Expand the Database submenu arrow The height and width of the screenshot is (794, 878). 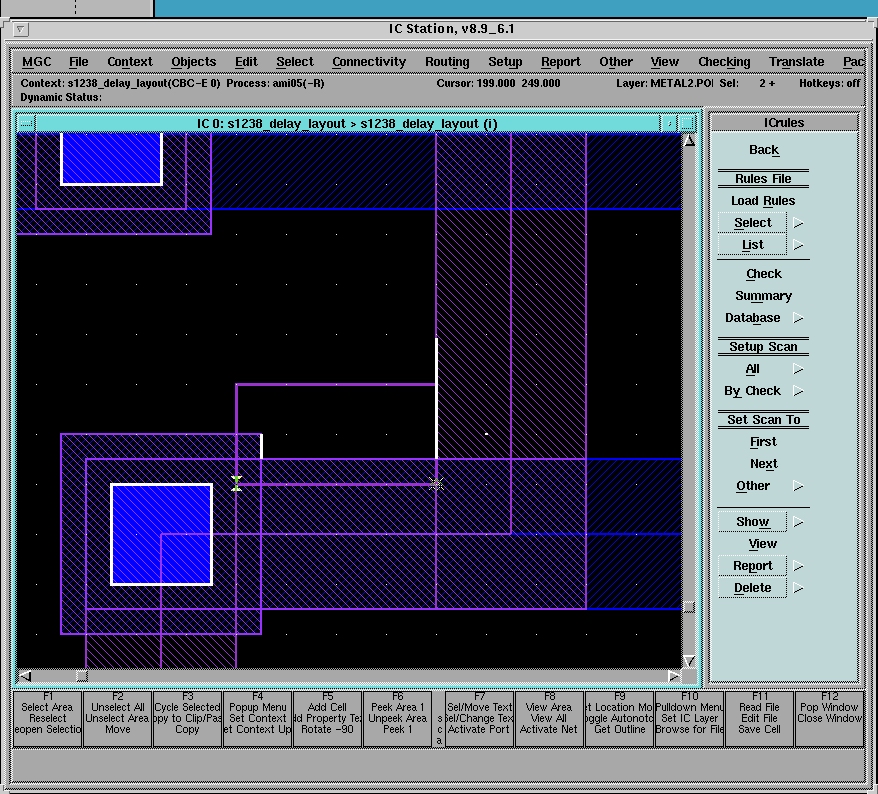pos(798,318)
